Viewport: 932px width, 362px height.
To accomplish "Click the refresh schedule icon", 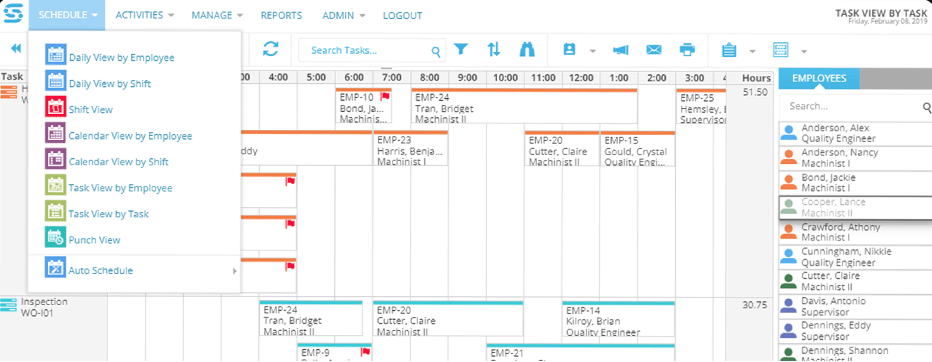I will click(270, 49).
